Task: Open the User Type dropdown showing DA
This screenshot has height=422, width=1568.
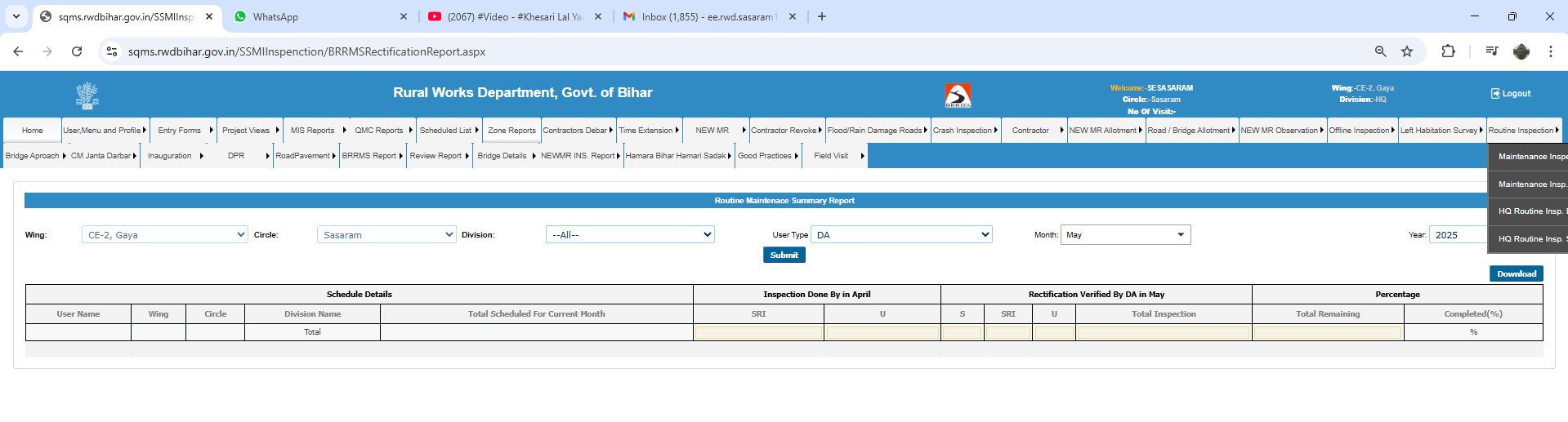Action: (x=901, y=235)
